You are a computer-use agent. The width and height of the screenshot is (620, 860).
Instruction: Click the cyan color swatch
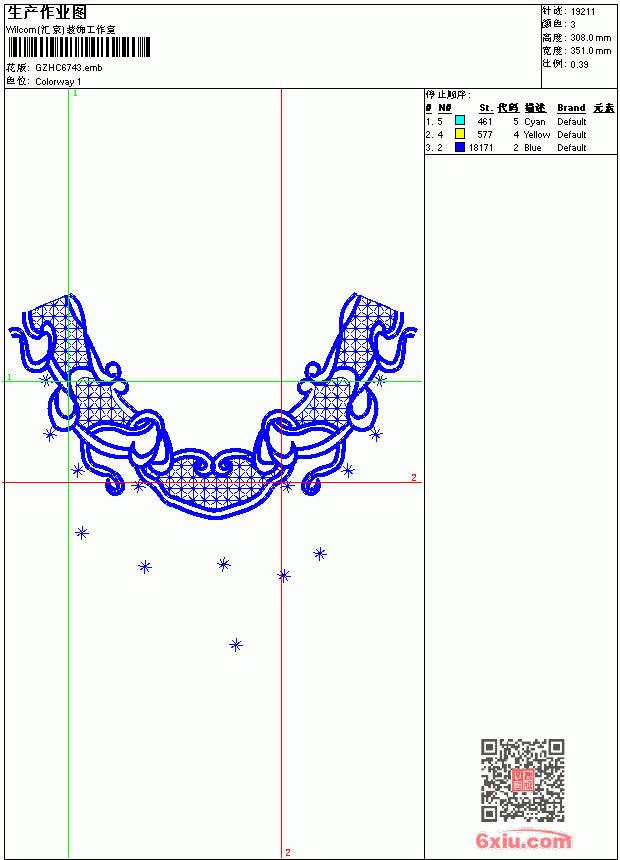click(460, 121)
